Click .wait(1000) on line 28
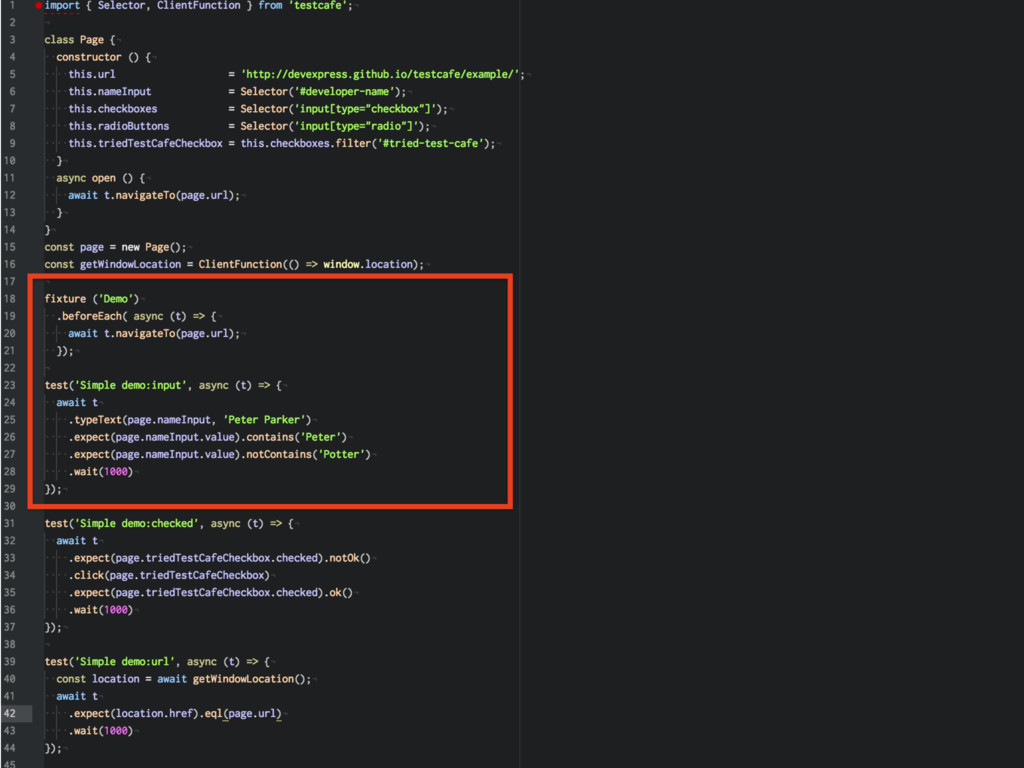Screen dimensions: 1024x768 [x=101, y=472]
